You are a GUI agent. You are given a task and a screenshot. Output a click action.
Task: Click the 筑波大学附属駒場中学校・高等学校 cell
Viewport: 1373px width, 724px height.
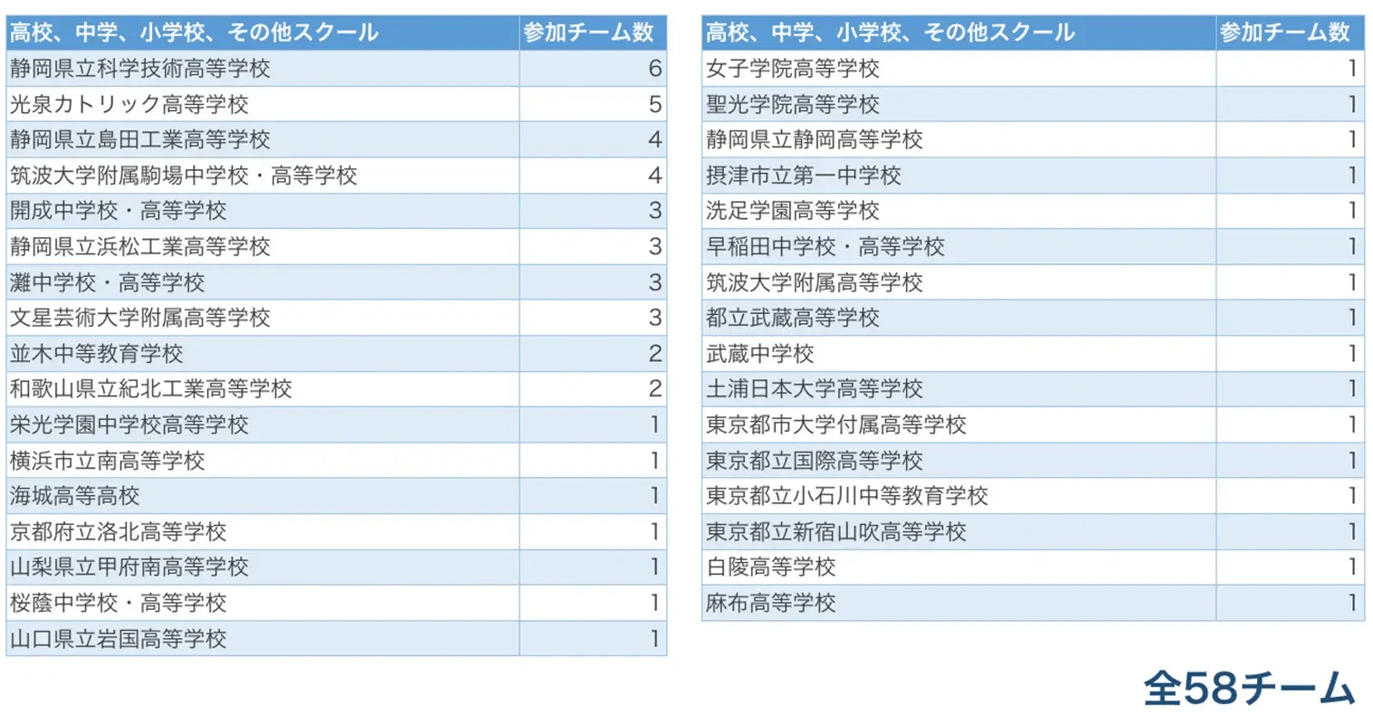pos(183,176)
